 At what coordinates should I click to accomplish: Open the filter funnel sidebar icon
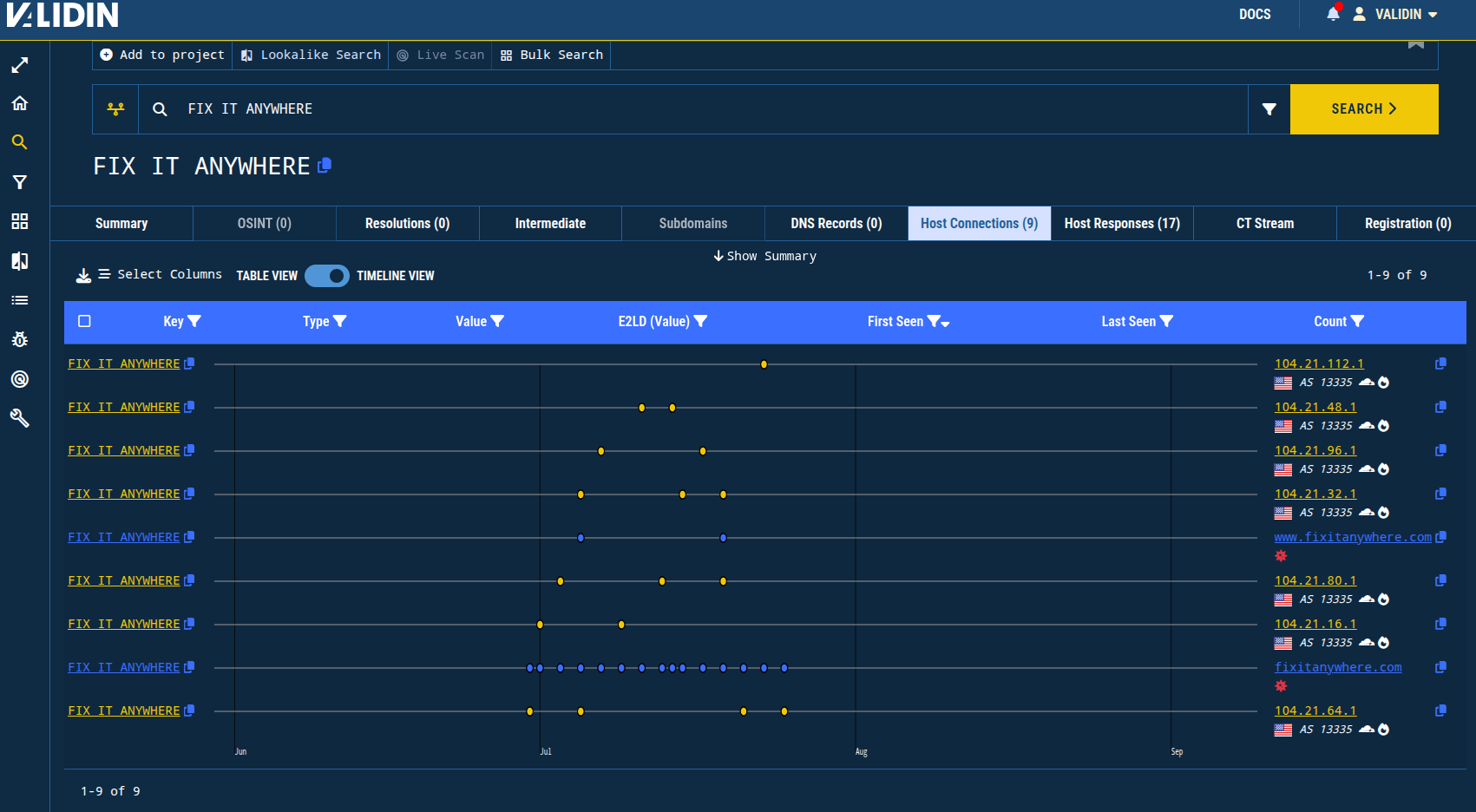click(20, 182)
